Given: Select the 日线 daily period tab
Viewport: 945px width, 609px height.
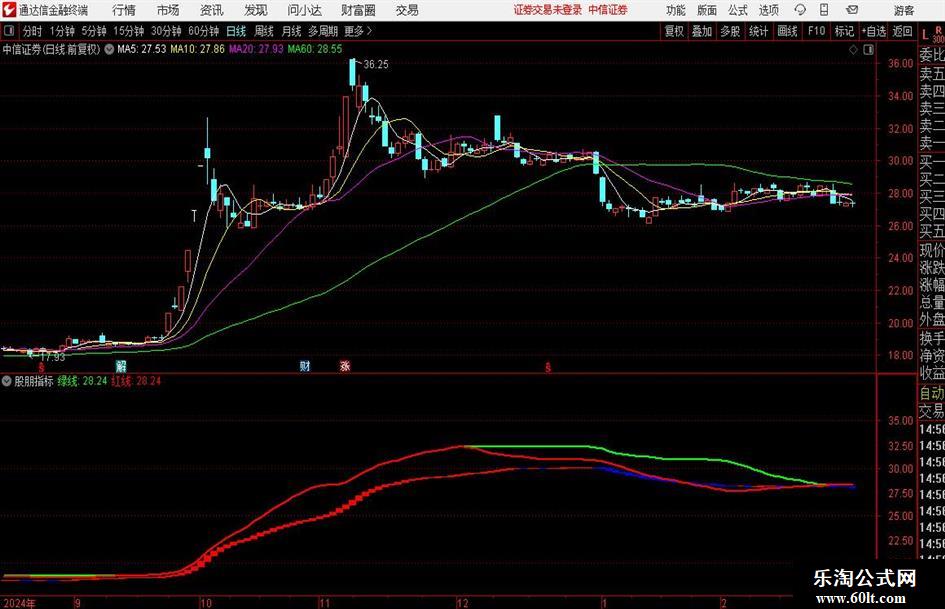Looking at the screenshot, I should pos(236,31).
